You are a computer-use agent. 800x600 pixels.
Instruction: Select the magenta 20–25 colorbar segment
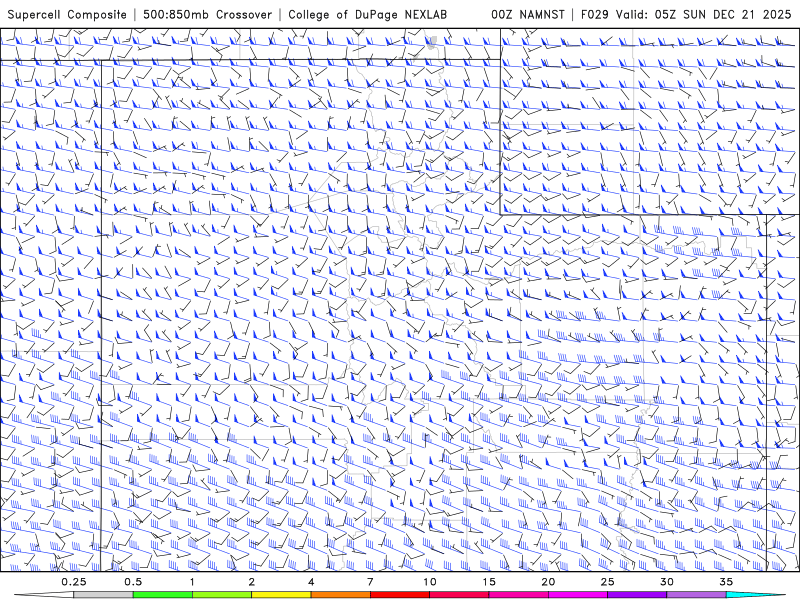pos(578,595)
